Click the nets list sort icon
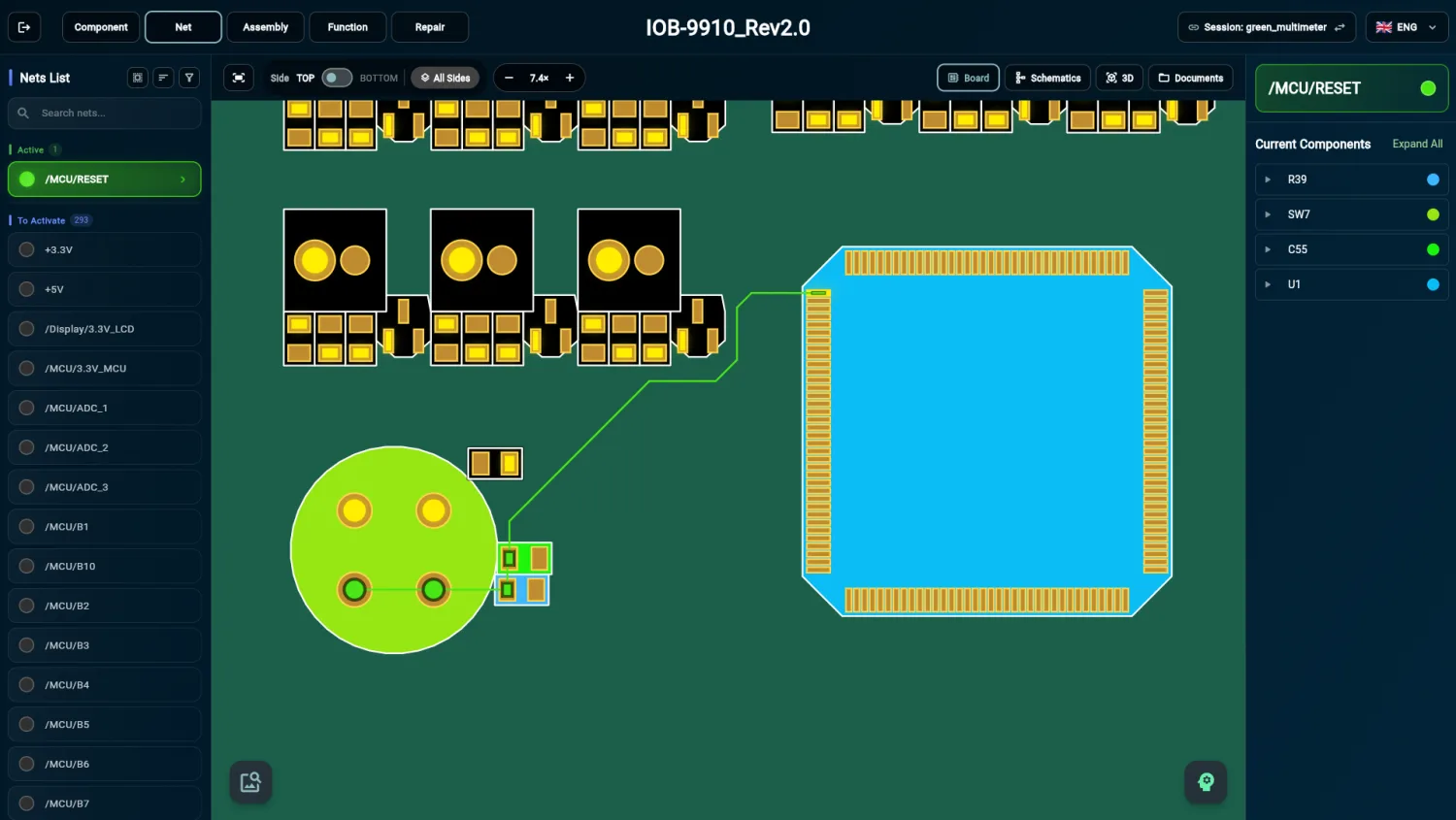The width and height of the screenshot is (1456, 820). (163, 78)
